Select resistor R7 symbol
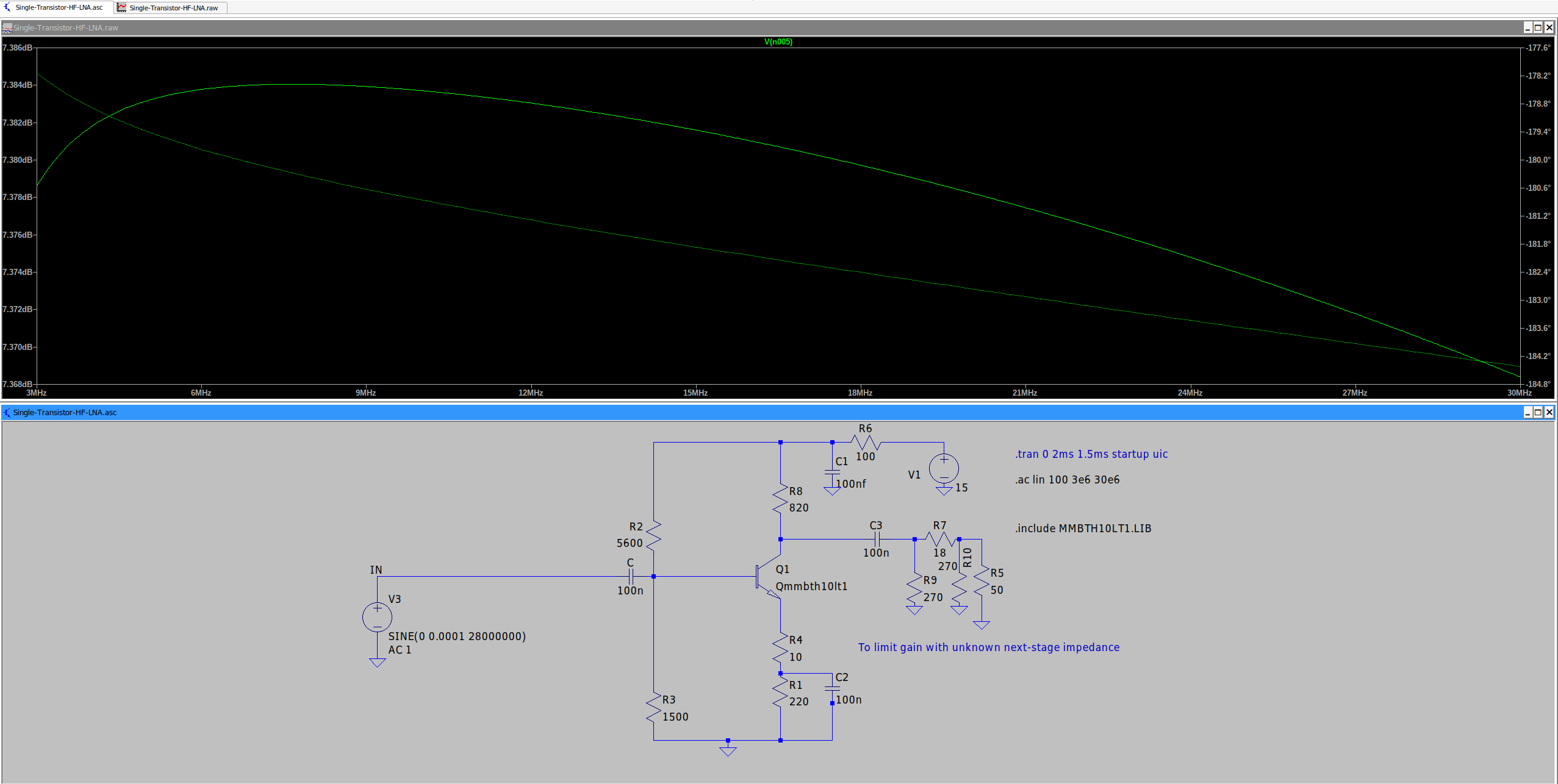 pyautogui.click(x=939, y=539)
